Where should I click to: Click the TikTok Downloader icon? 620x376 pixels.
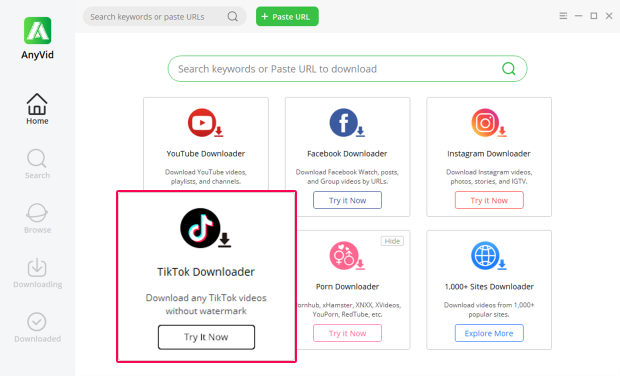[x=205, y=228]
